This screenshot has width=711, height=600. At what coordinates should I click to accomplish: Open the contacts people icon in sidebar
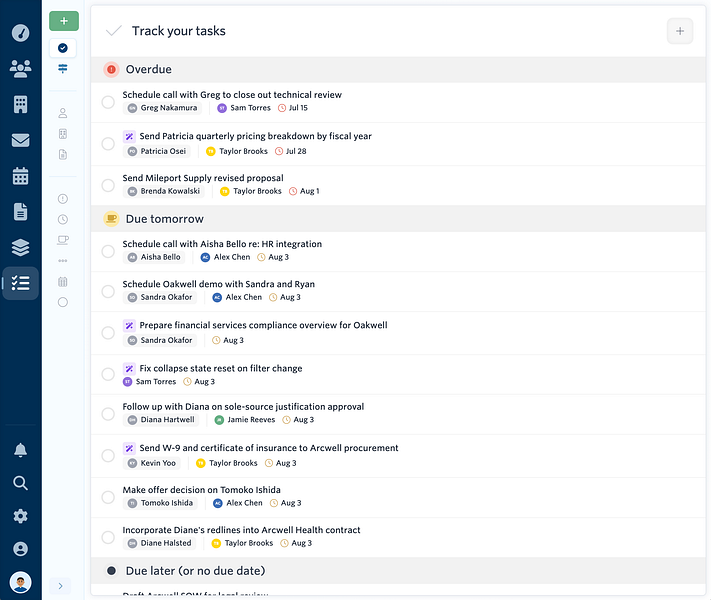click(x=20, y=68)
